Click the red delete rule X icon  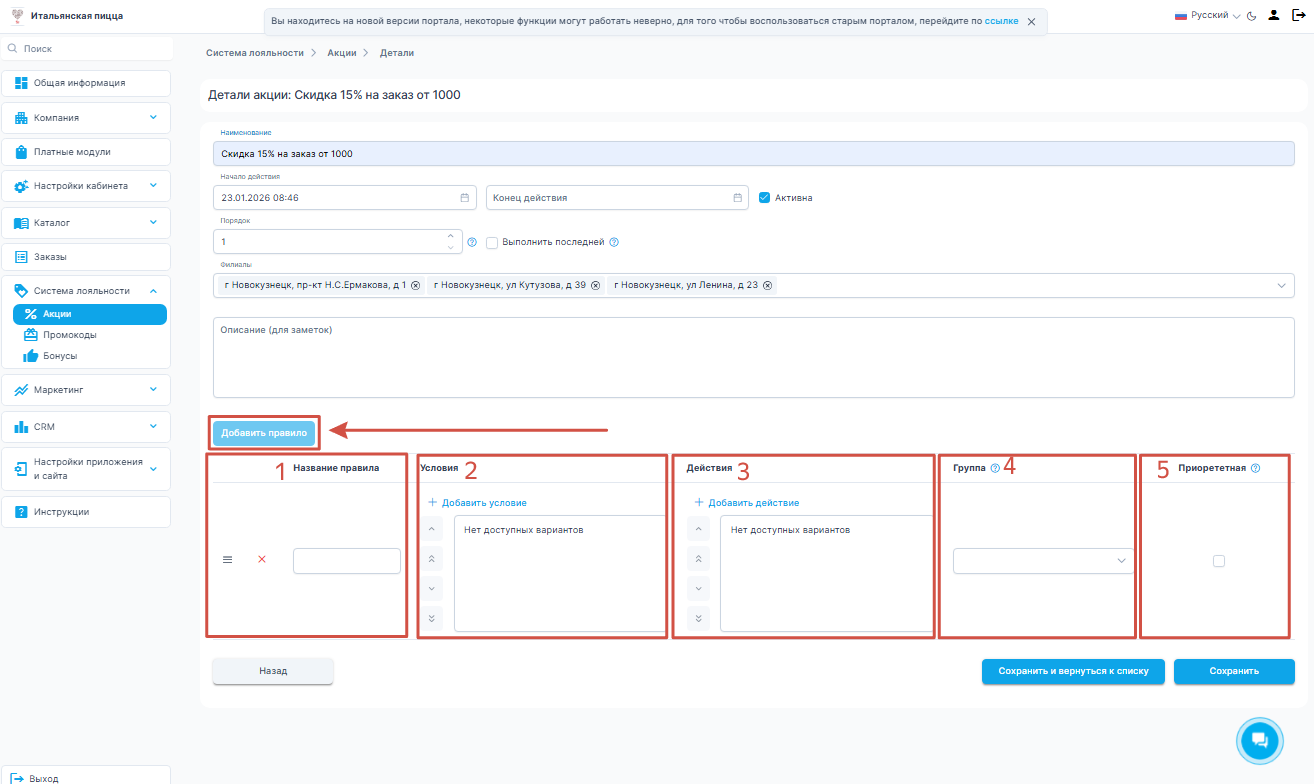(262, 560)
